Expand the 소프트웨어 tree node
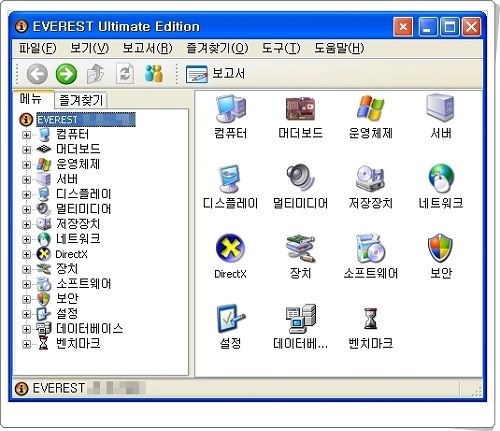 point(26,284)
